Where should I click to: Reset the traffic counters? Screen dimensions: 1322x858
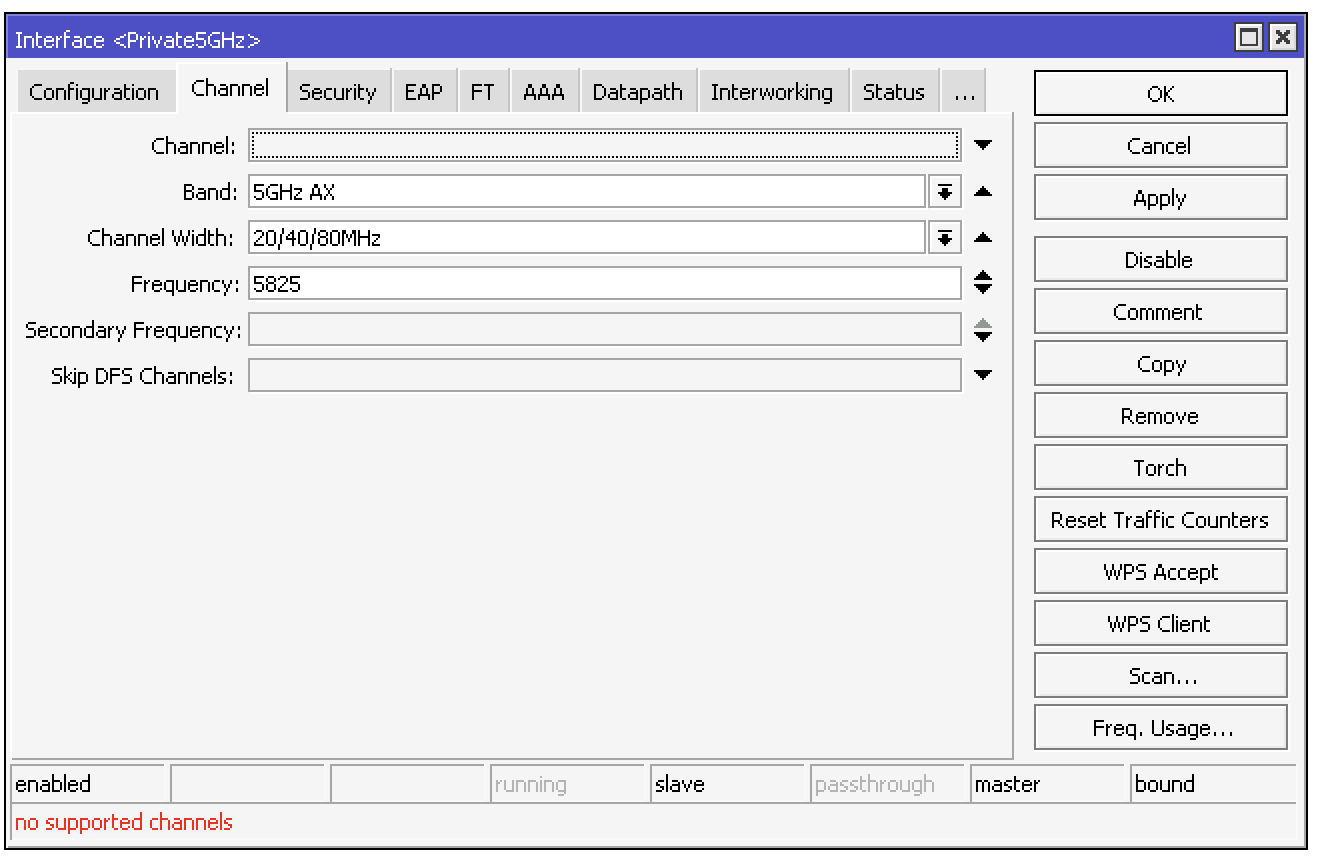point(1159,519)
